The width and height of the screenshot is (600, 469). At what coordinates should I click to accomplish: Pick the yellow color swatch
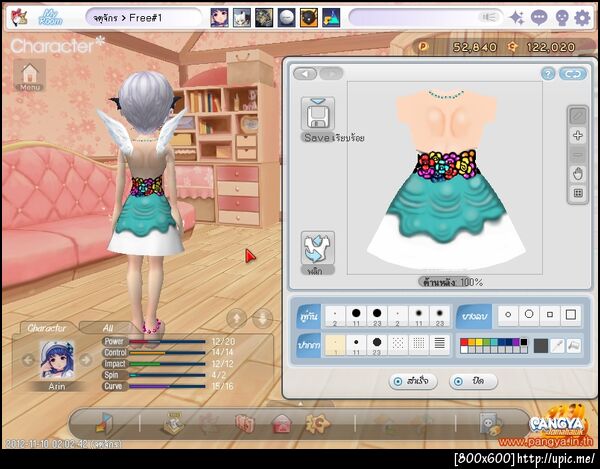[478, 342]
